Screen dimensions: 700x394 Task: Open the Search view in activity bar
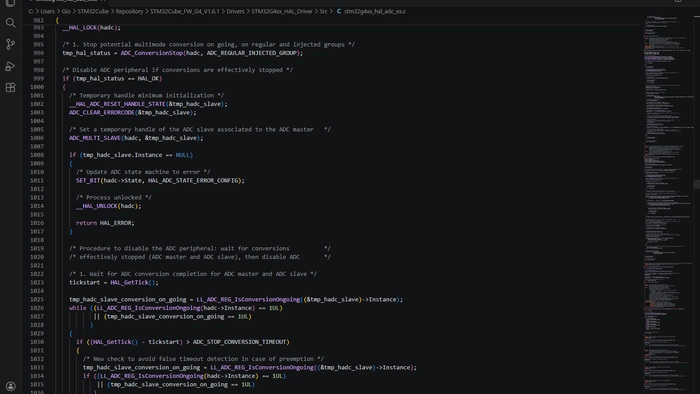10,23
